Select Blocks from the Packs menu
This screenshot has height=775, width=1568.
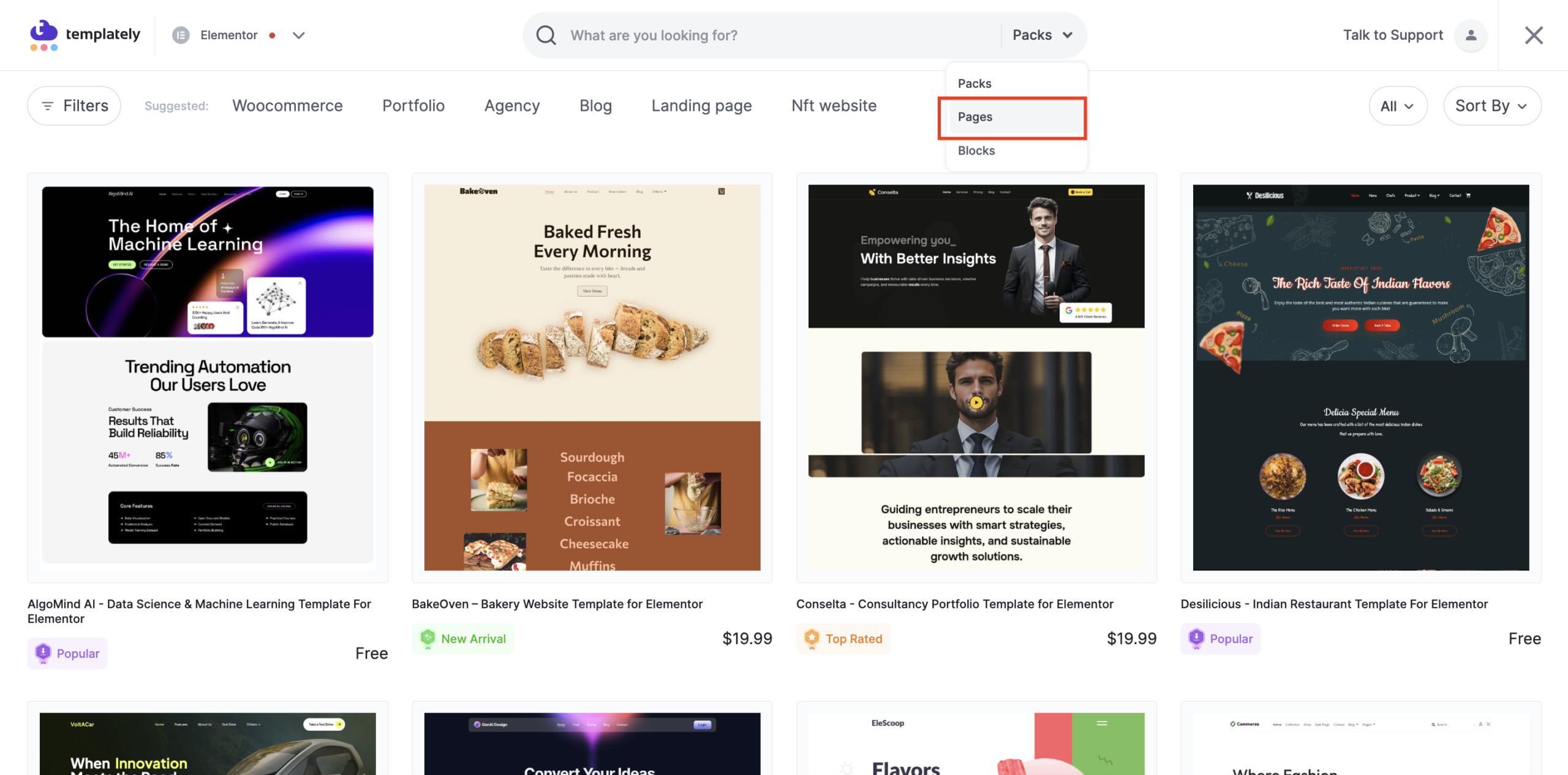point(976,151)
